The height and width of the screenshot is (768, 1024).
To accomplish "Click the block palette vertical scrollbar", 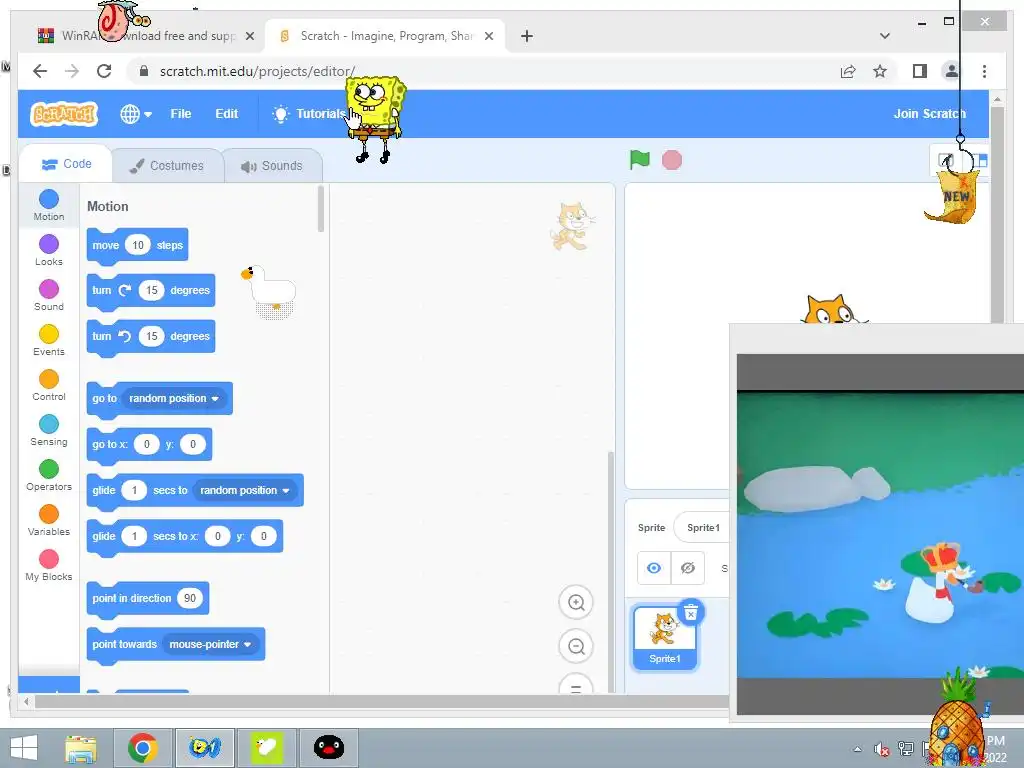I will [320, 209].
